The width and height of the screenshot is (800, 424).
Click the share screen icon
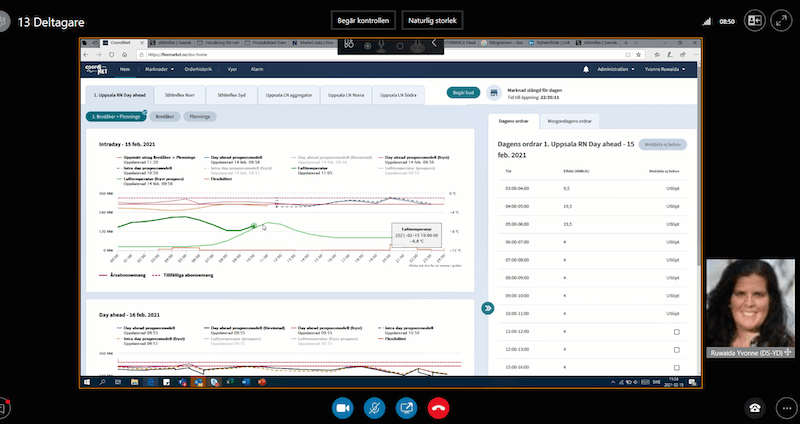tap(406, 407)
